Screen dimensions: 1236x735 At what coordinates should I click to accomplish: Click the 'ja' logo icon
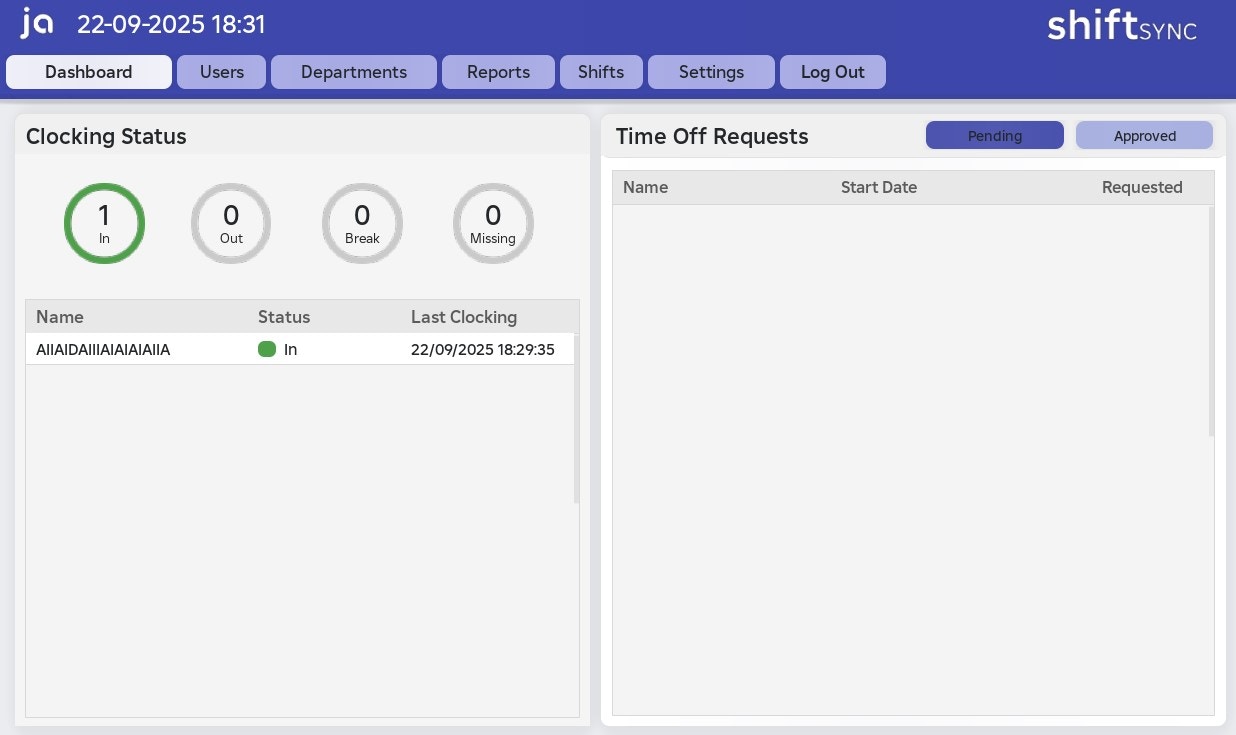point(37,23)
